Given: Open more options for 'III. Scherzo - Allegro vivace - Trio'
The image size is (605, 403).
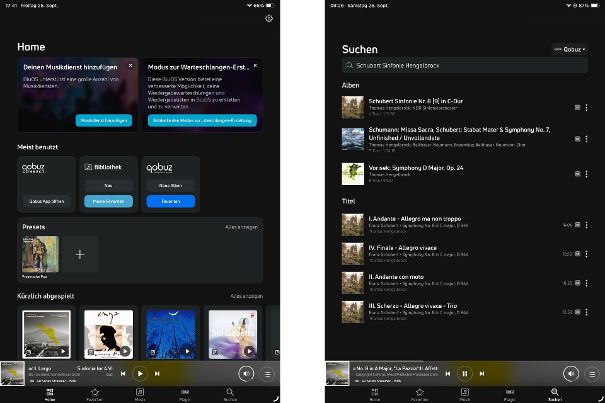Looking at the screenshot, I should click(x=586, y=312).
